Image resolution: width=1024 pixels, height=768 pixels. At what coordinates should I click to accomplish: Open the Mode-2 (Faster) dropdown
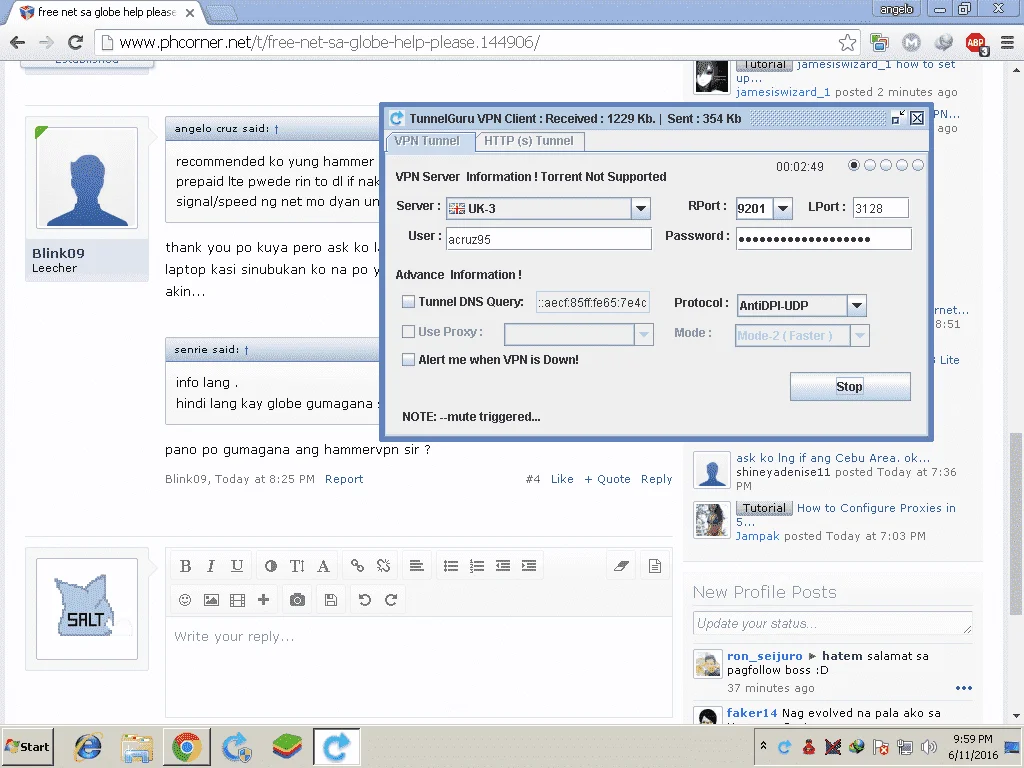coord(859,336)
